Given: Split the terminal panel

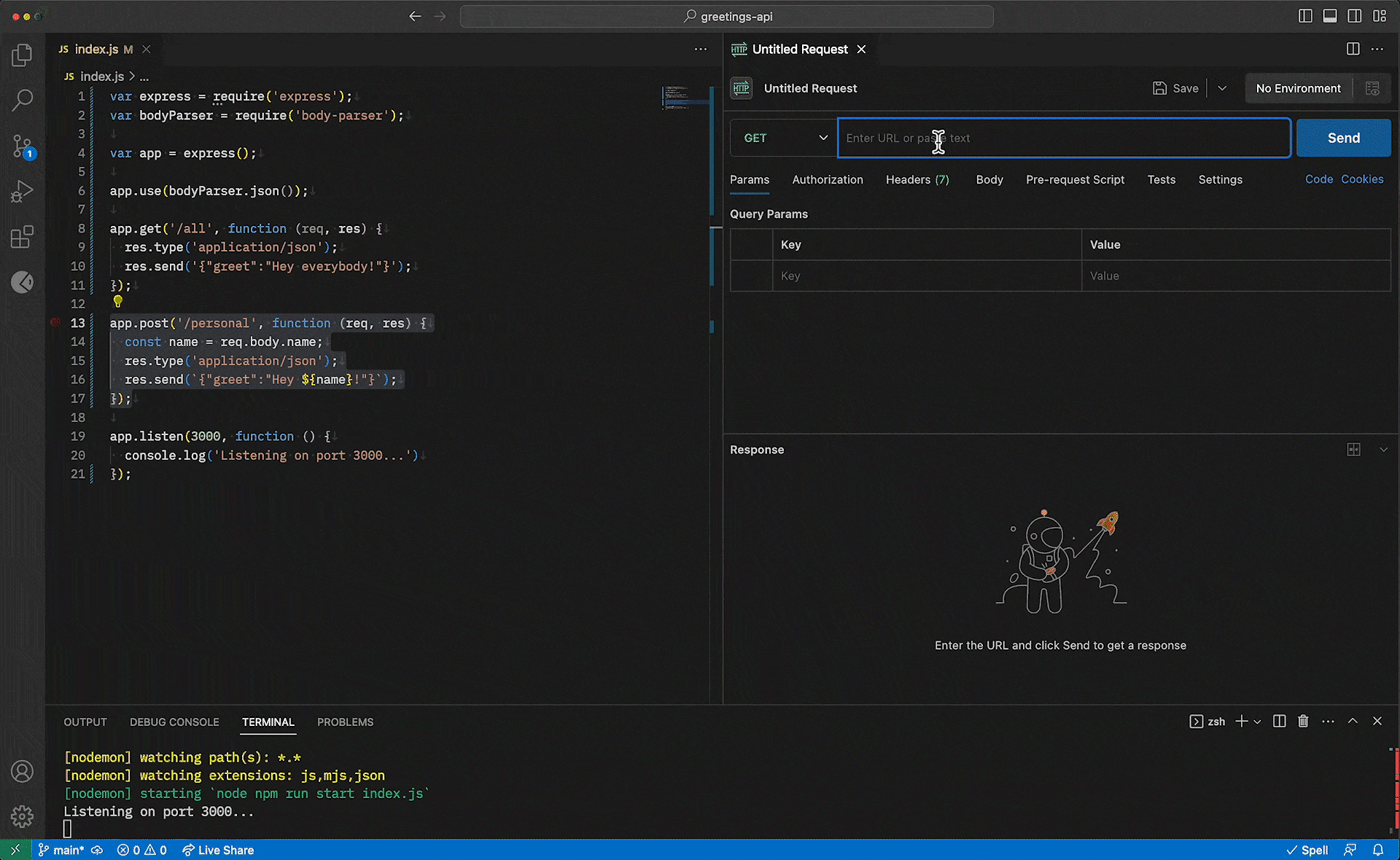Looking at the screenshot, I should coord(1279,722).
